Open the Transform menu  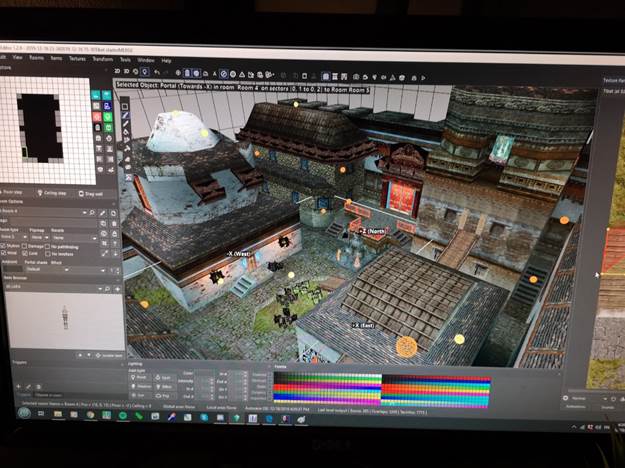click(102, 60)
